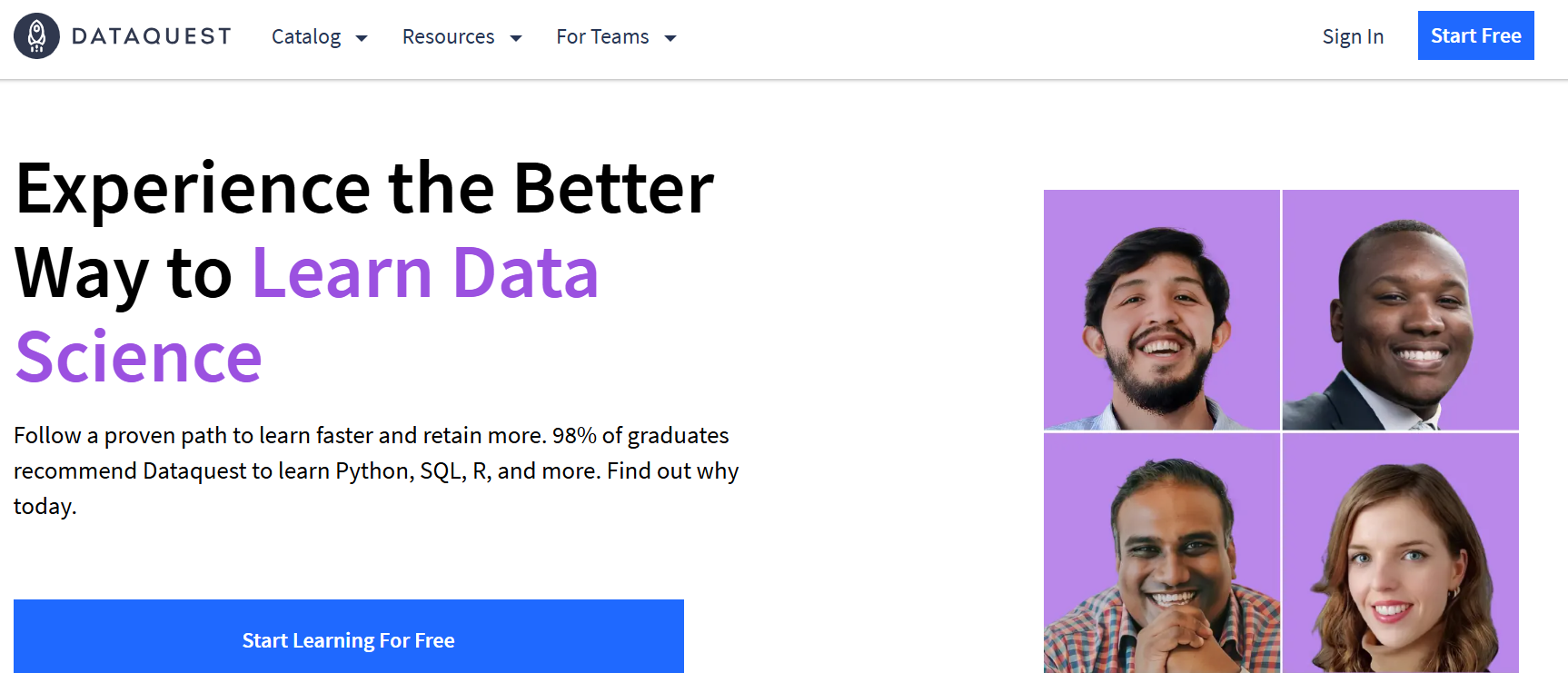This screenshot has width=1568, height=673.
Task: Click the DATAQUEST wordmark text
Action: click(x=152, y=36)
